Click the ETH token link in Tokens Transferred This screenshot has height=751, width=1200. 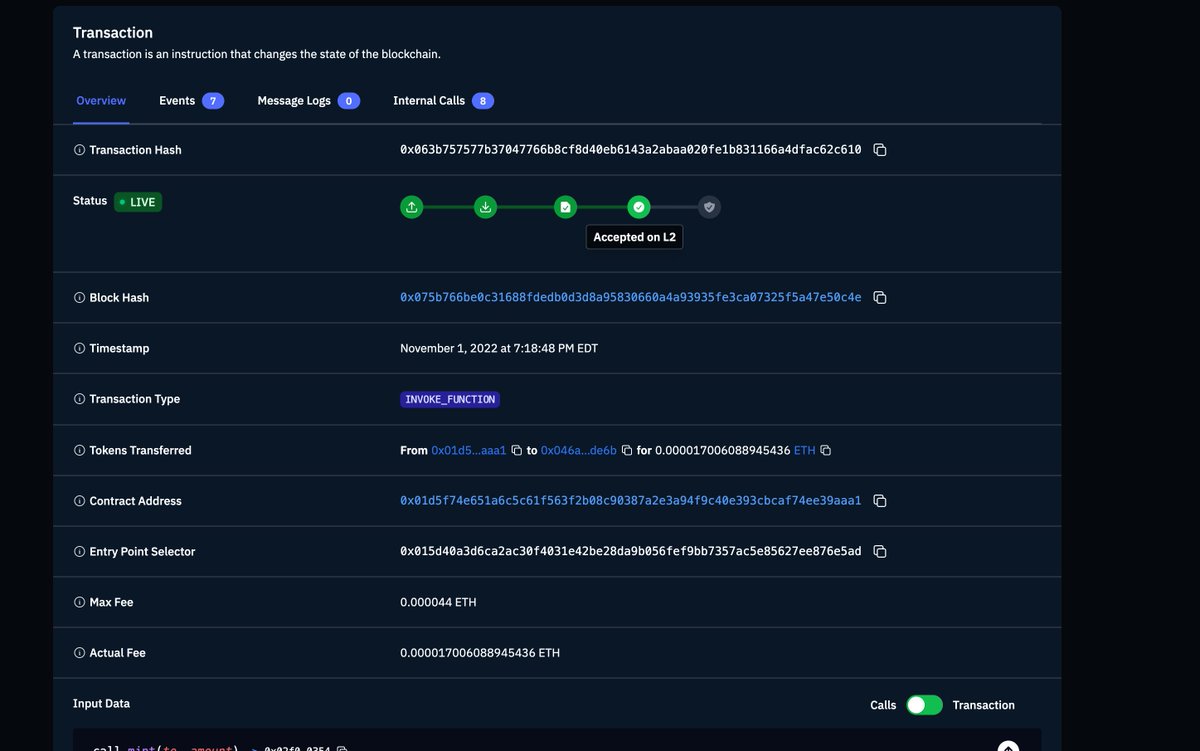(x=804, y=451)
